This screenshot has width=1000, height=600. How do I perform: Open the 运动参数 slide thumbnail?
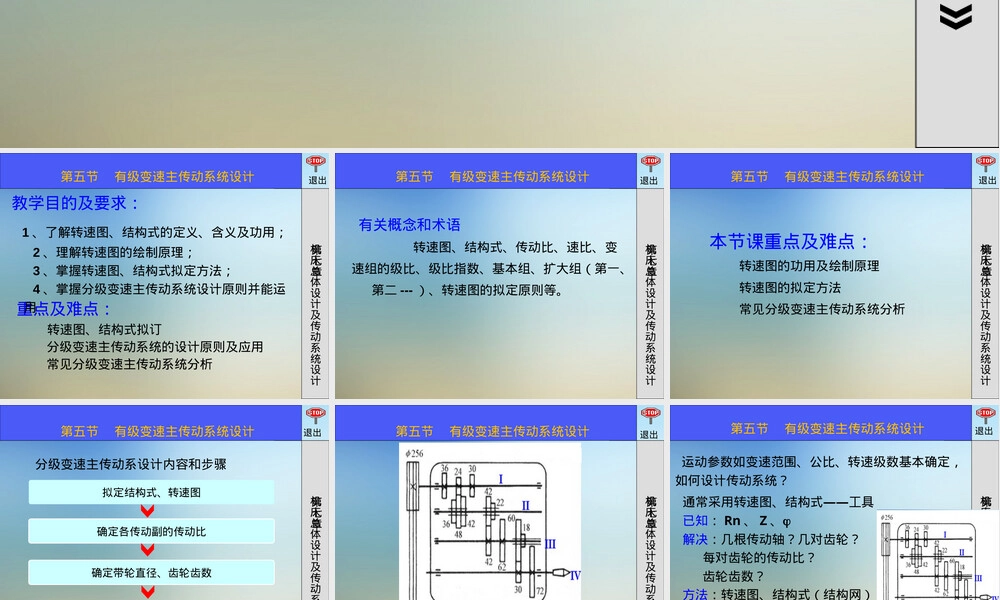(x=834, y=502)
